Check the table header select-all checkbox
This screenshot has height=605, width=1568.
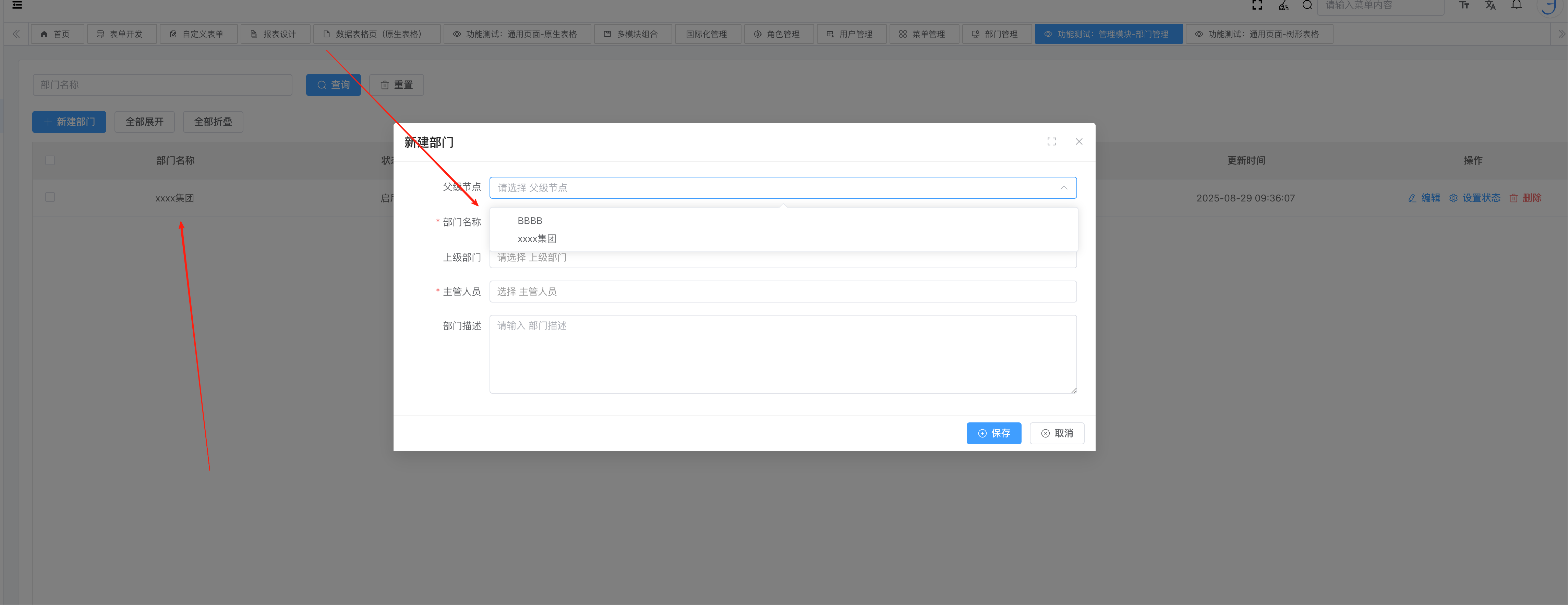point(50,161)
